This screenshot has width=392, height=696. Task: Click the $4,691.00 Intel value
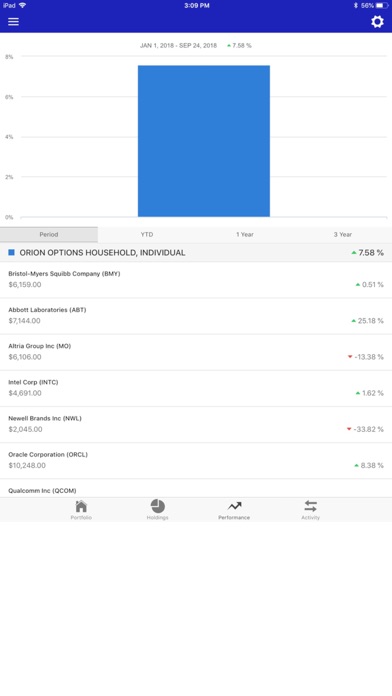pos(25,393)
